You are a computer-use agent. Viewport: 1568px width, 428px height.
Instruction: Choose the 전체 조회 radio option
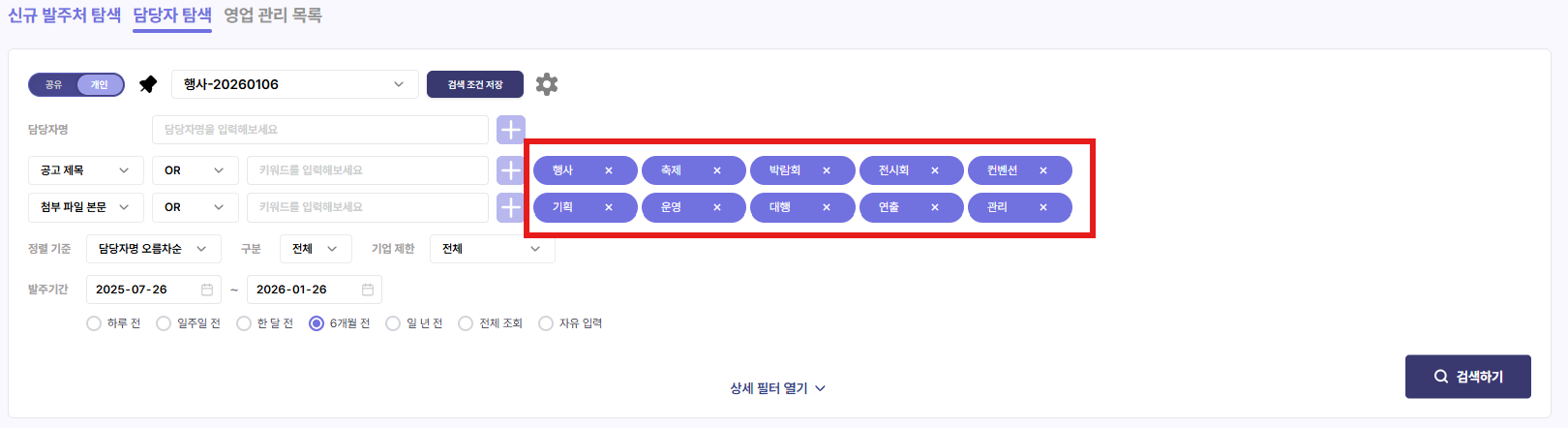pos(466,323)
